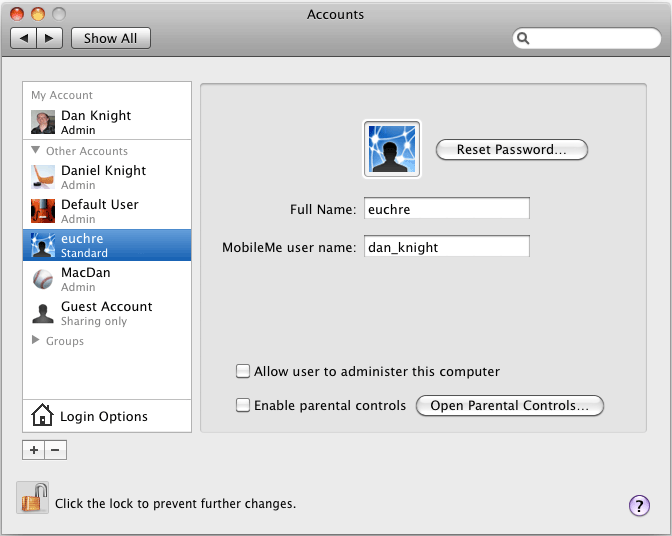This screenshot has height=536, width=672.
Task: Open help with the question mark button
Action: [x=639, y=506]
